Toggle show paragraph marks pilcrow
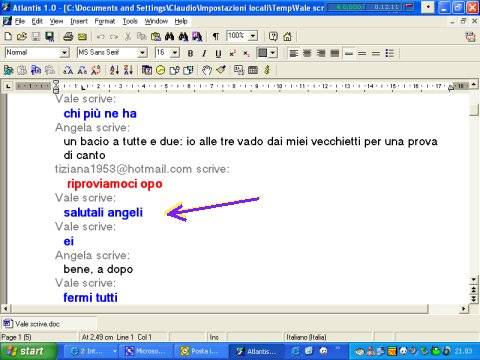480x360 pixels. pos(216,36)
